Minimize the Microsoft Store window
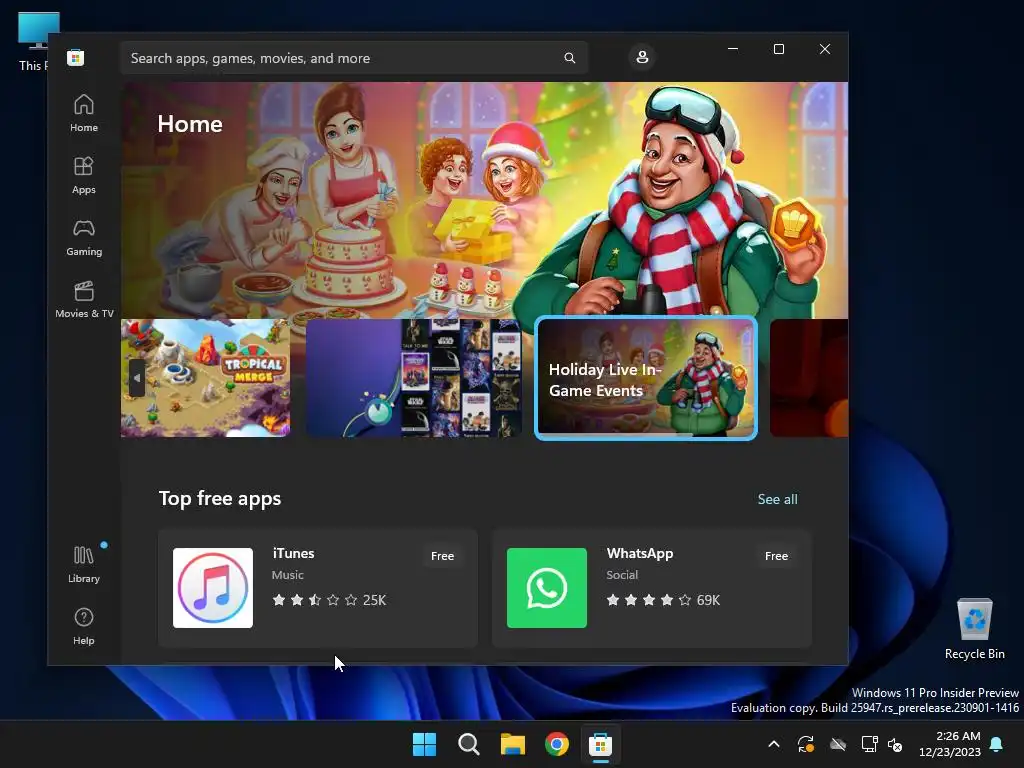Viewport: 1024px width, 768px height. point(733,49)
